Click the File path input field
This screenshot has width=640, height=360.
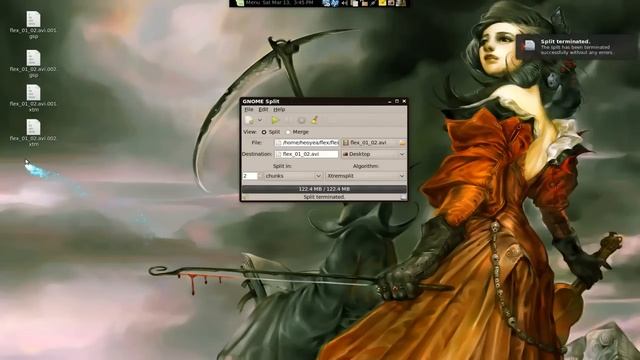coord(307,142)
